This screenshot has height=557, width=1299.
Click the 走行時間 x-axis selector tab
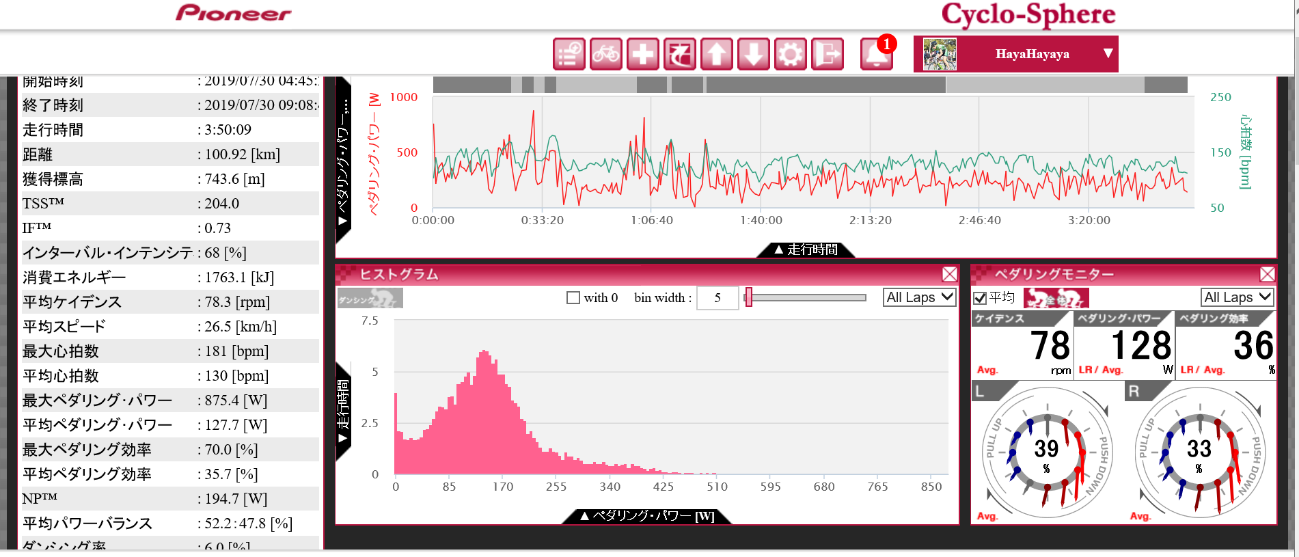point(805,250)
